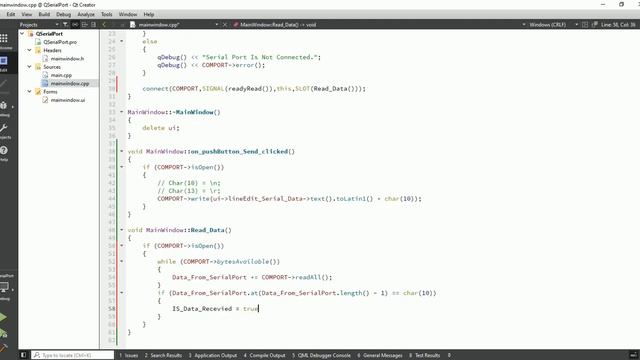Open the Help mode
Viewport: 640px width, 360px height.
pyautogui.click(x=4, y=151)
